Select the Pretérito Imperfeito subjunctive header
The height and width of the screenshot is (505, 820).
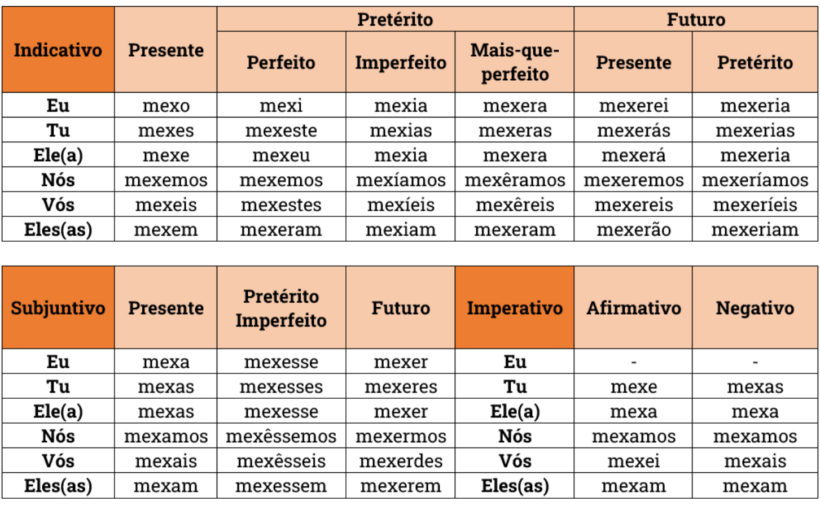(281, 307)
